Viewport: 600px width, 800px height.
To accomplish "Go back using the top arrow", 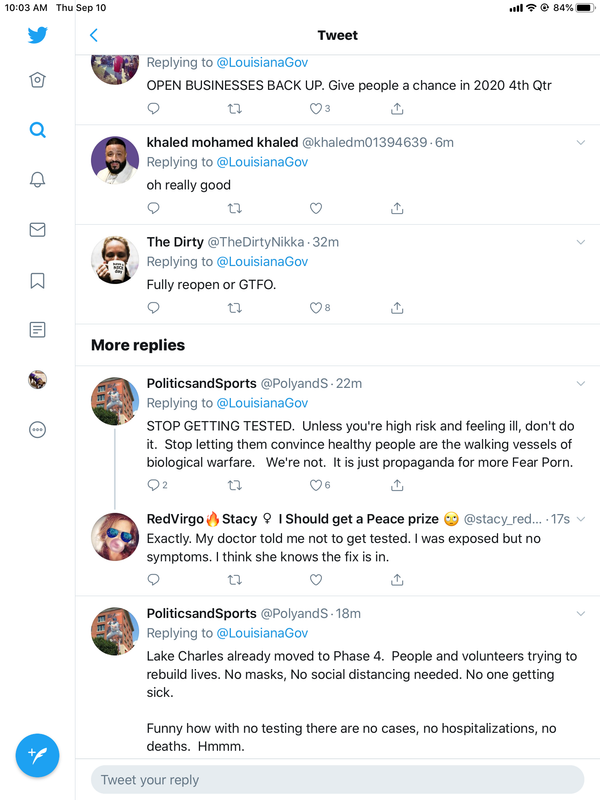I will click(x=94, y=35).
